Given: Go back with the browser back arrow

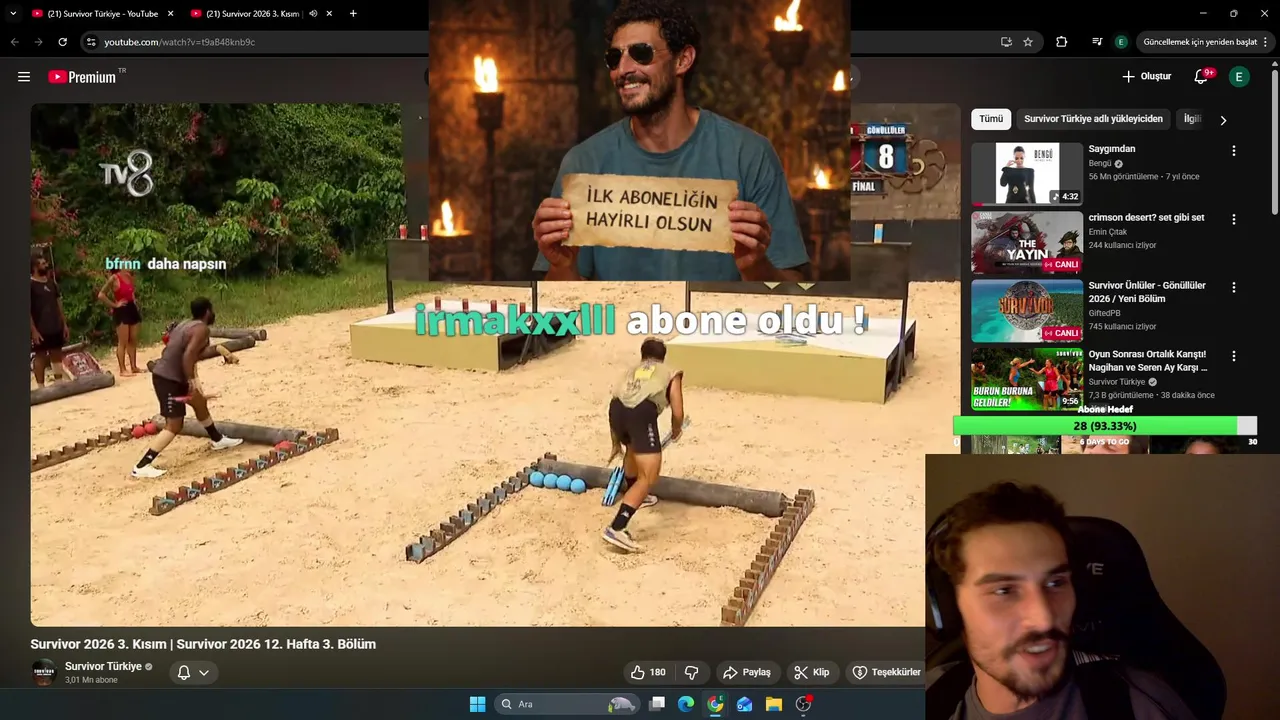Looking at the screenshot, I should tap(14, 42).
